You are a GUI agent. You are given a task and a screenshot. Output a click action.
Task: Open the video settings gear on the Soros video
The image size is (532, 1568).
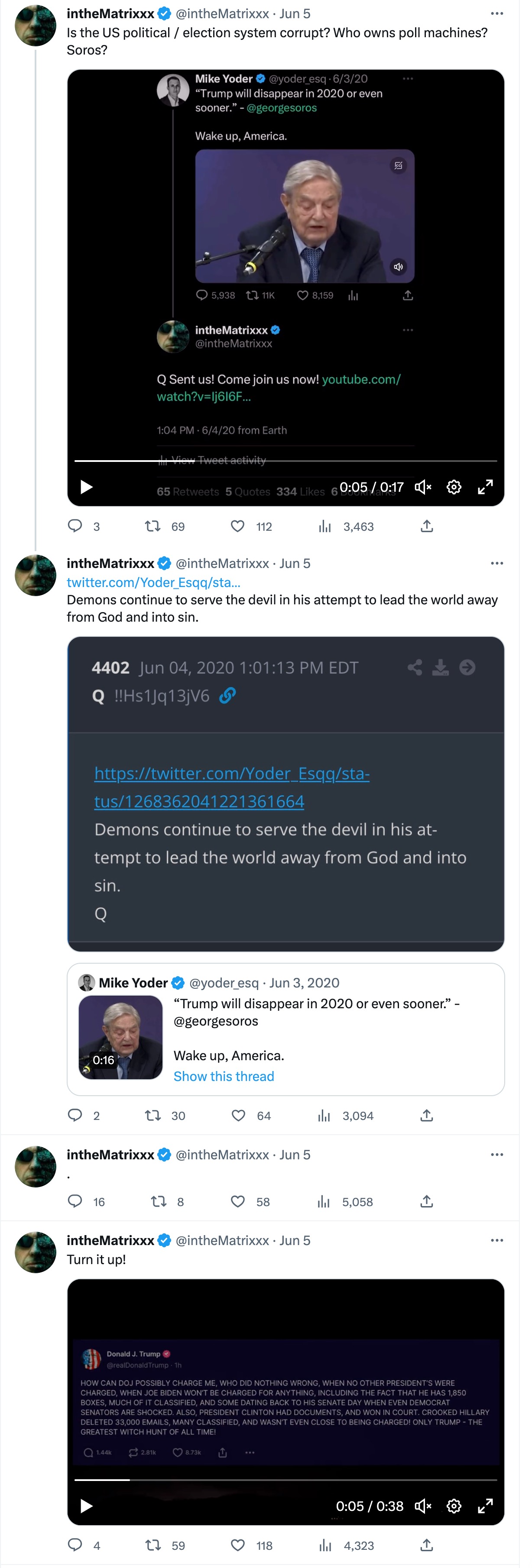pyautogui.click(x=454, y=487)
